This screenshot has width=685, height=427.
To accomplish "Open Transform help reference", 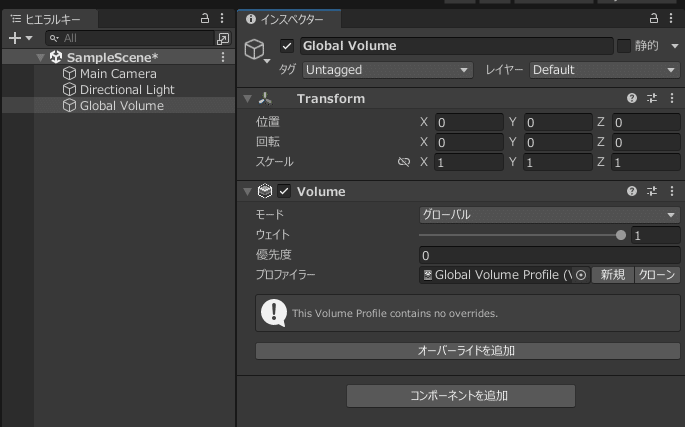I will click(632, 98).
